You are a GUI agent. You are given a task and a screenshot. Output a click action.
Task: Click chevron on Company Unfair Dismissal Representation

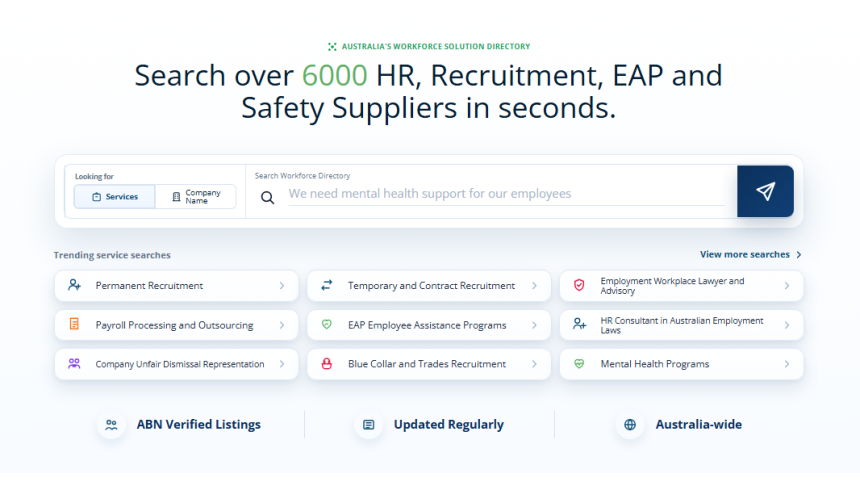[x=282, y=364]
